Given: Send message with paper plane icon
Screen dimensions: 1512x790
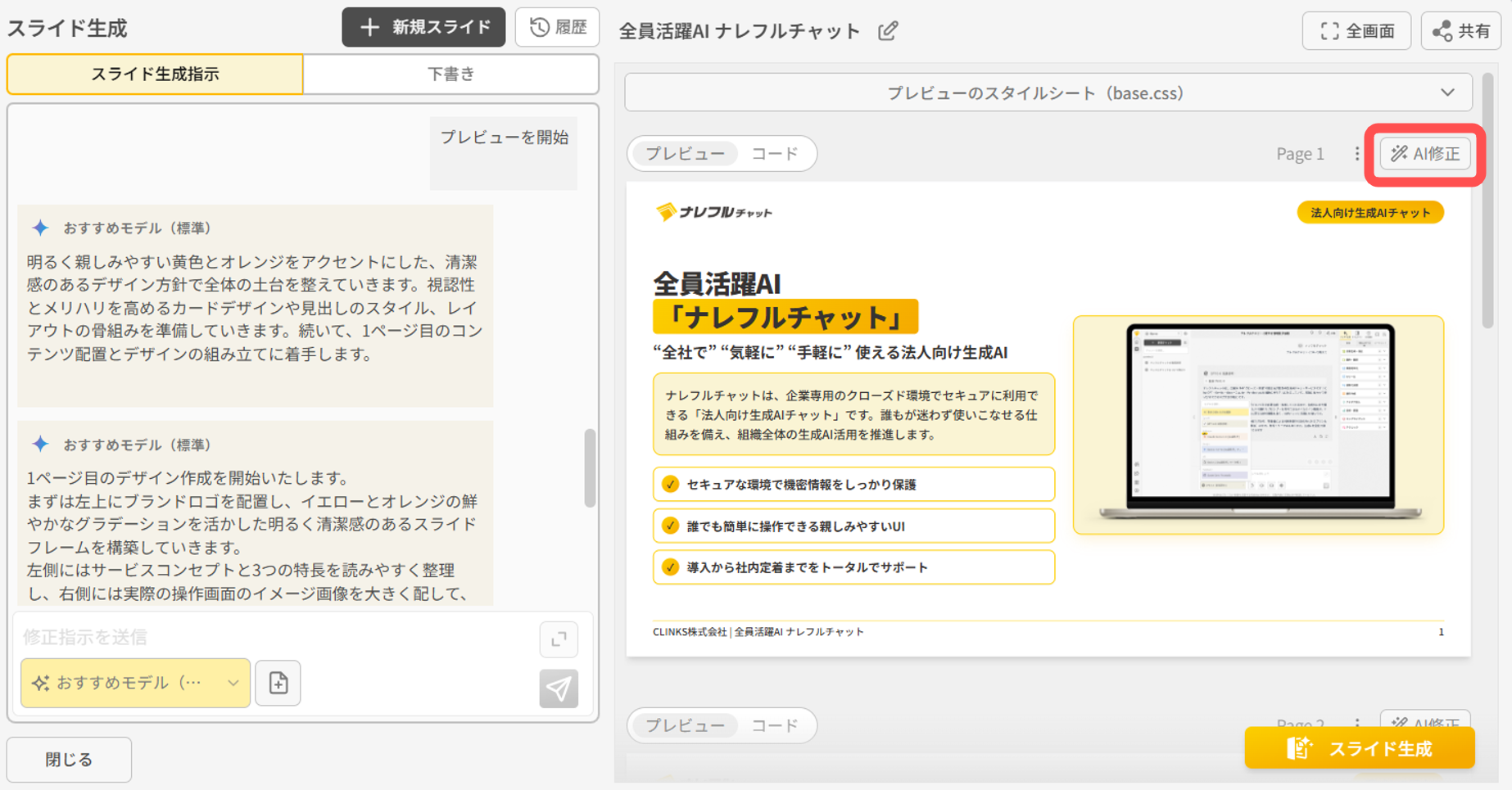Looking at the screenshot, I should tap(559, 688).
